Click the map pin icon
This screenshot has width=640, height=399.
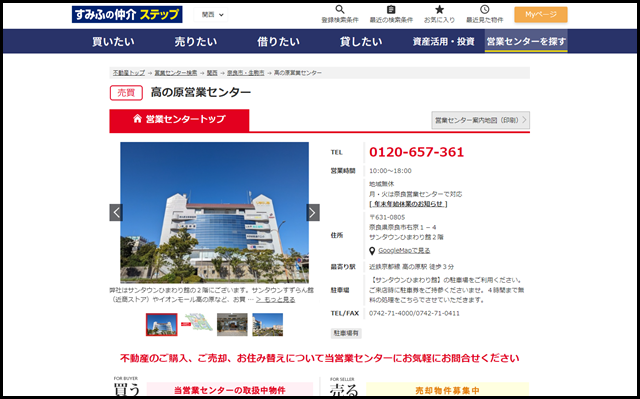372,251
